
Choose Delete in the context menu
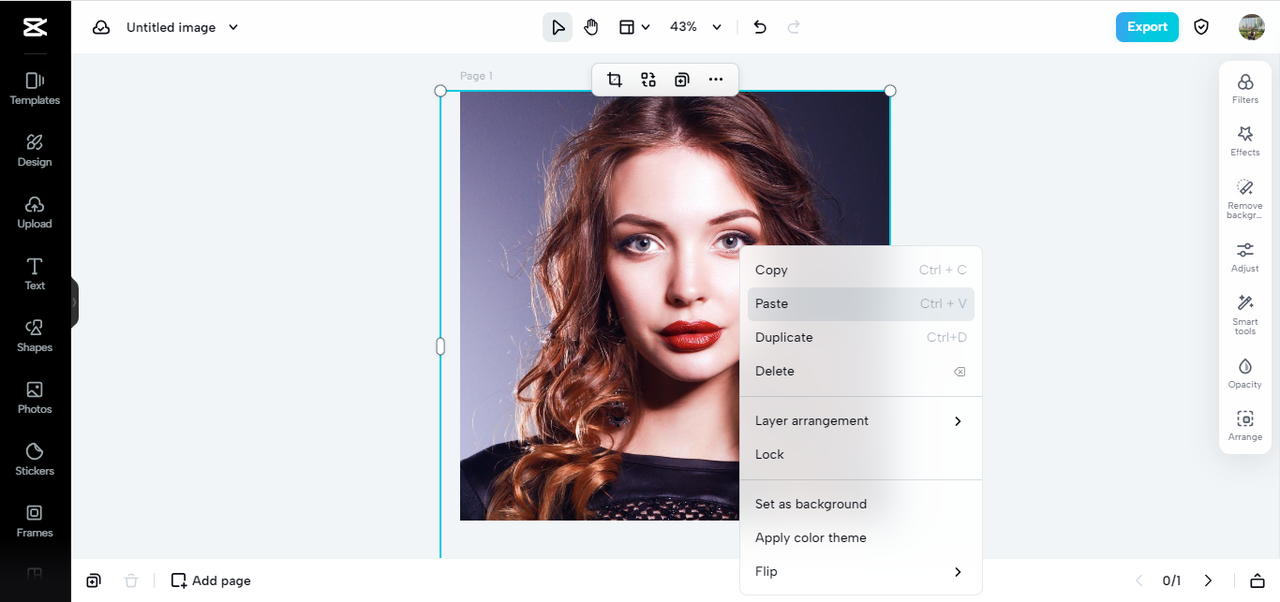pyautogui.click(x=860, y=371)
